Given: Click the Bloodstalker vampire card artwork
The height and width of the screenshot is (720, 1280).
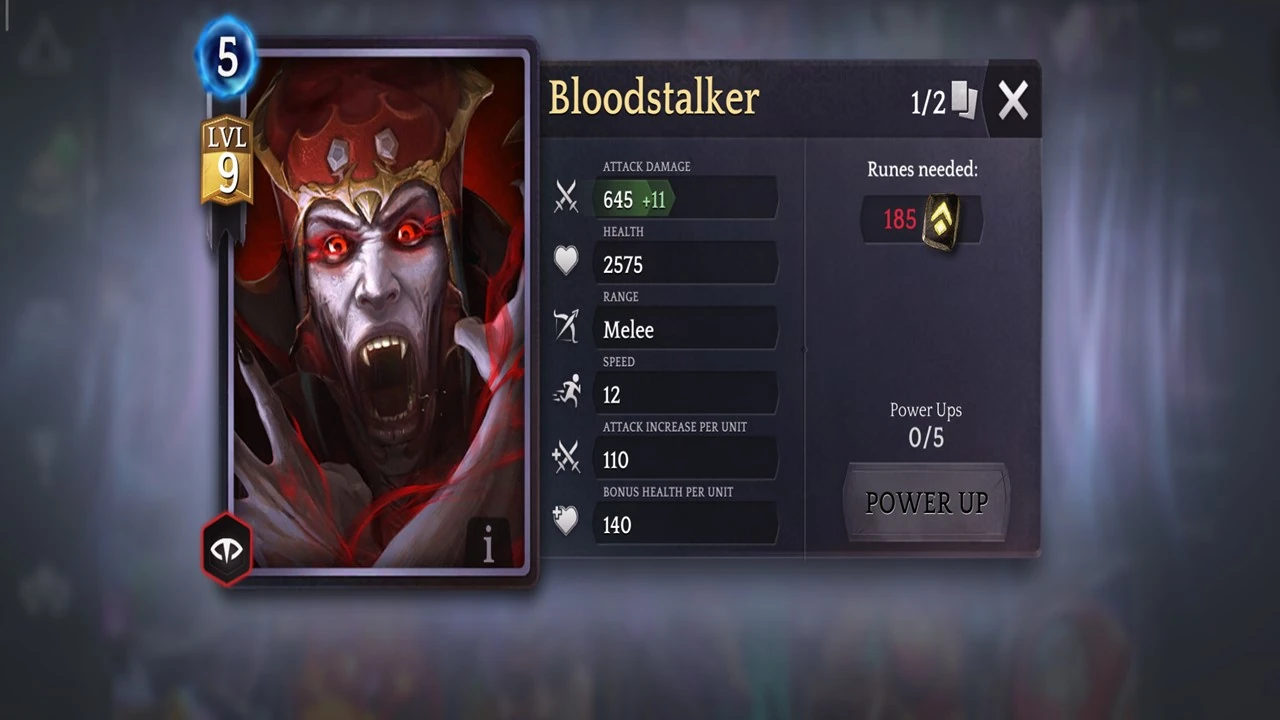Looking at the screenshot, I should 380,312.
